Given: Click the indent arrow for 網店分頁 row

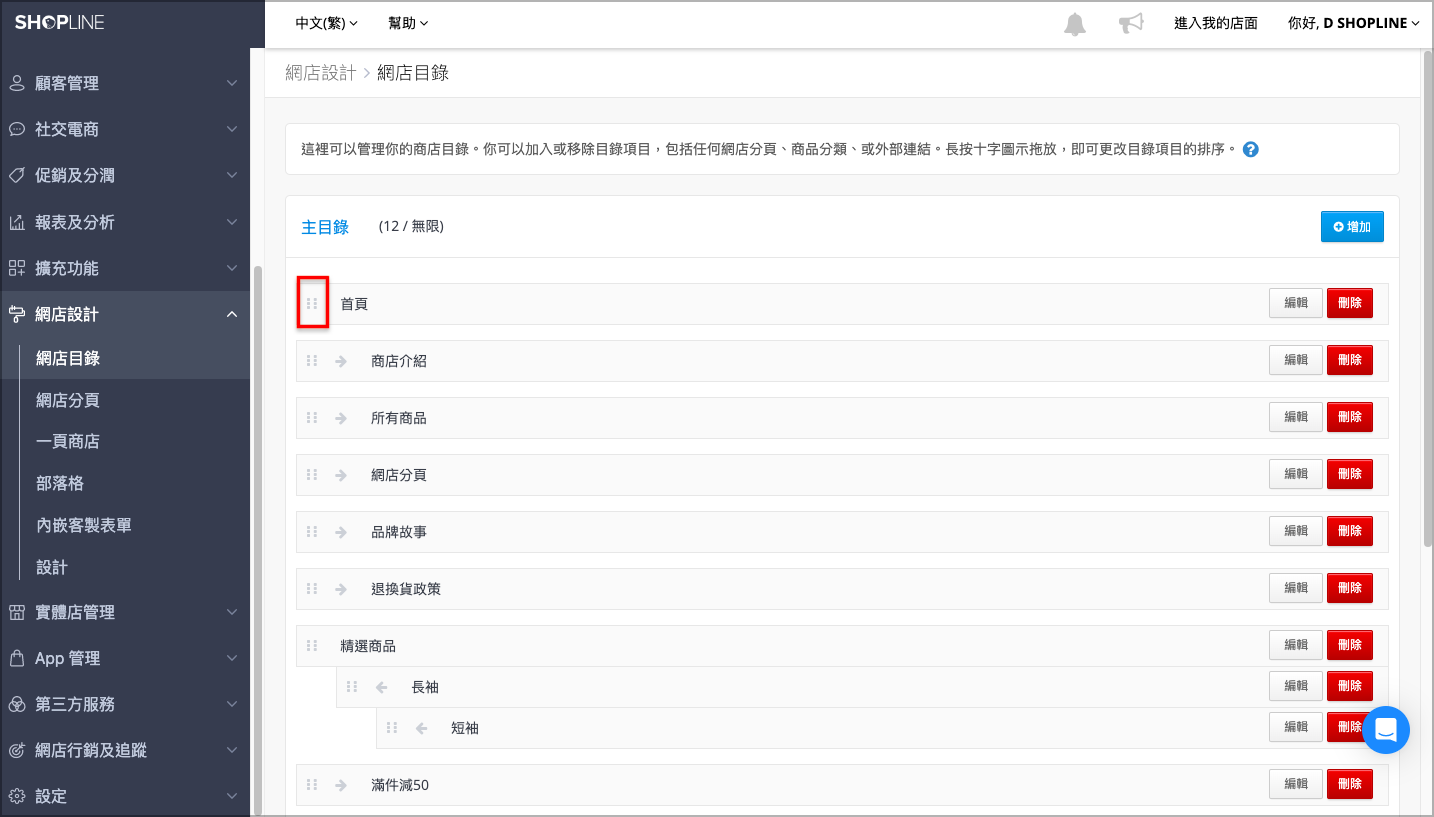Looking at the screenshot, I should coord(341,475).
